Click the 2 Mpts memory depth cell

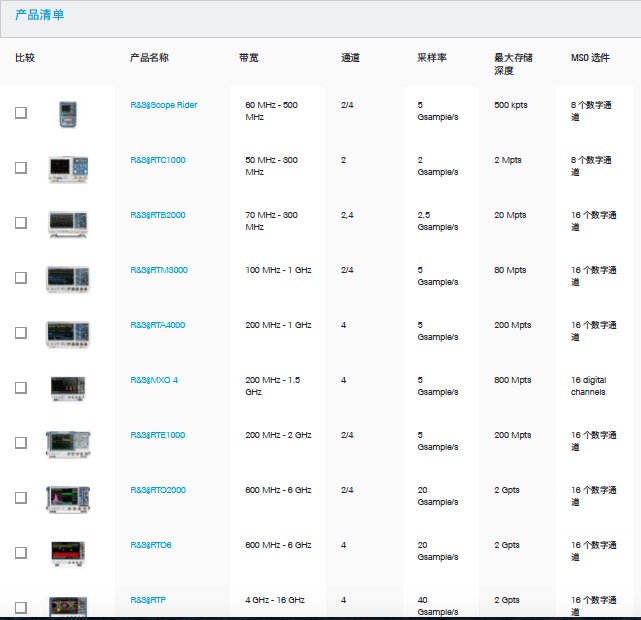(508, 160)
